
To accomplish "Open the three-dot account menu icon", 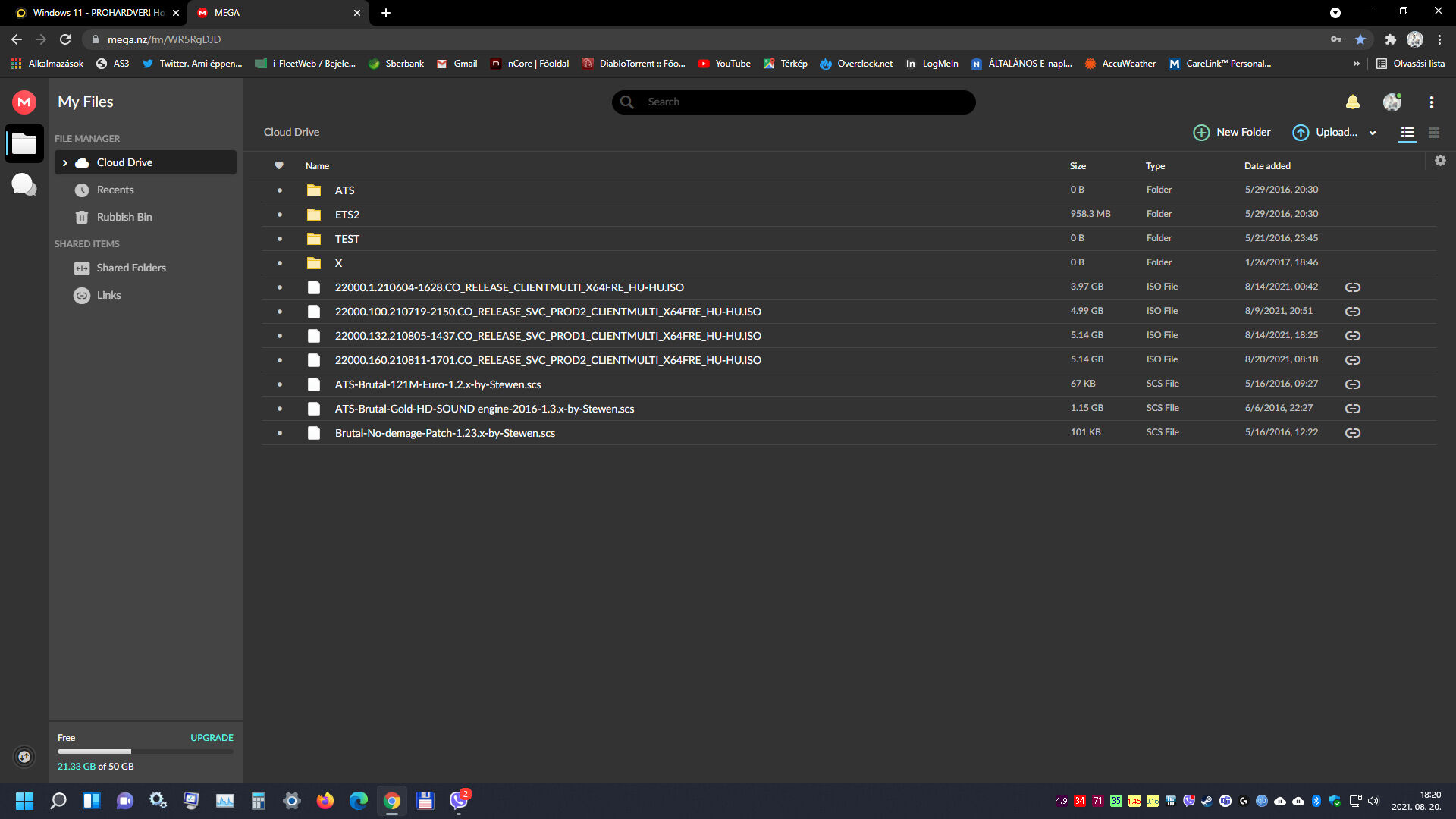I will 1431,102.
